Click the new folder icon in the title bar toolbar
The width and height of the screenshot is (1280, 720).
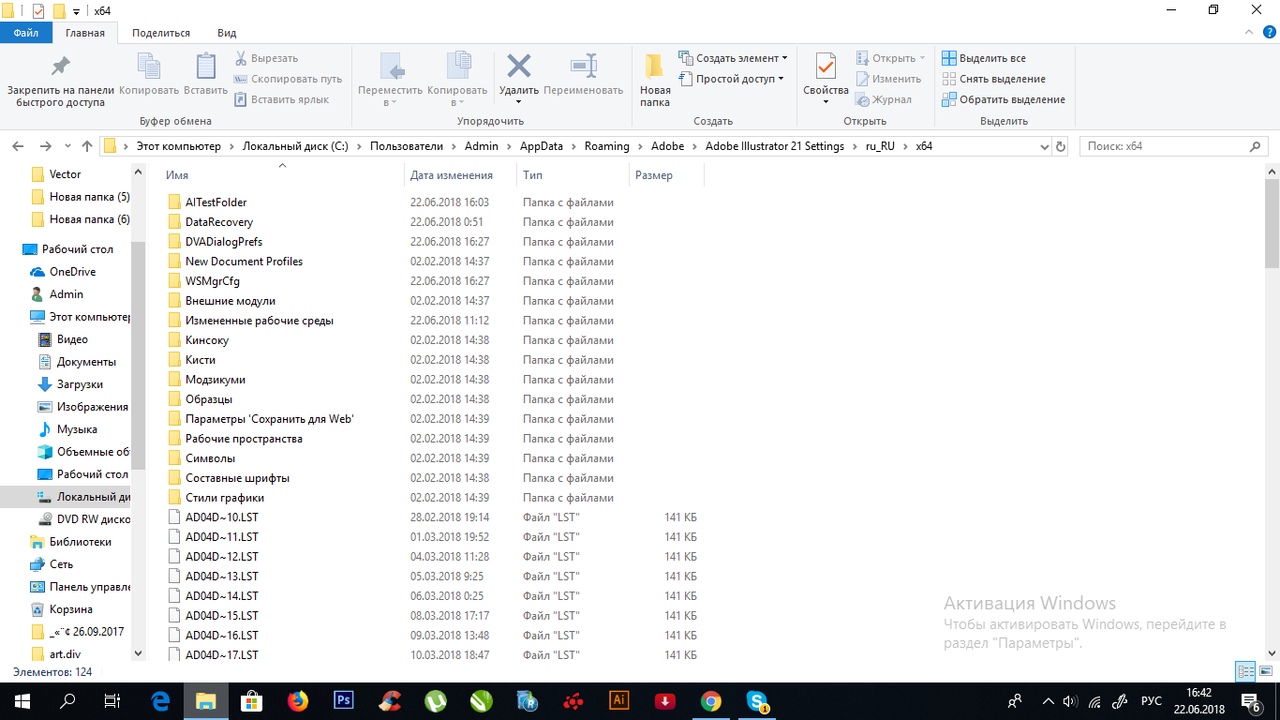pos(59,11)
